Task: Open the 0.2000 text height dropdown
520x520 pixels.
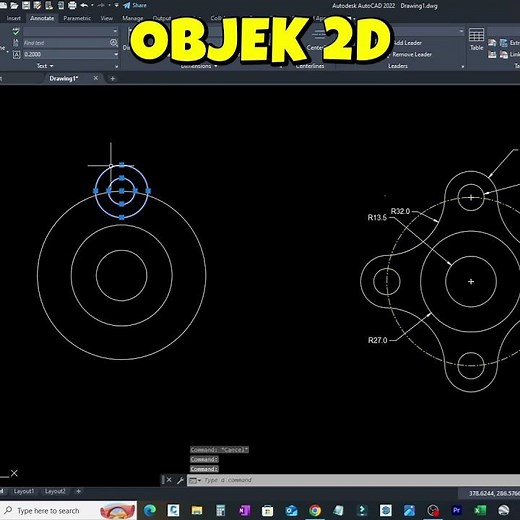Action: click(116, 54)
